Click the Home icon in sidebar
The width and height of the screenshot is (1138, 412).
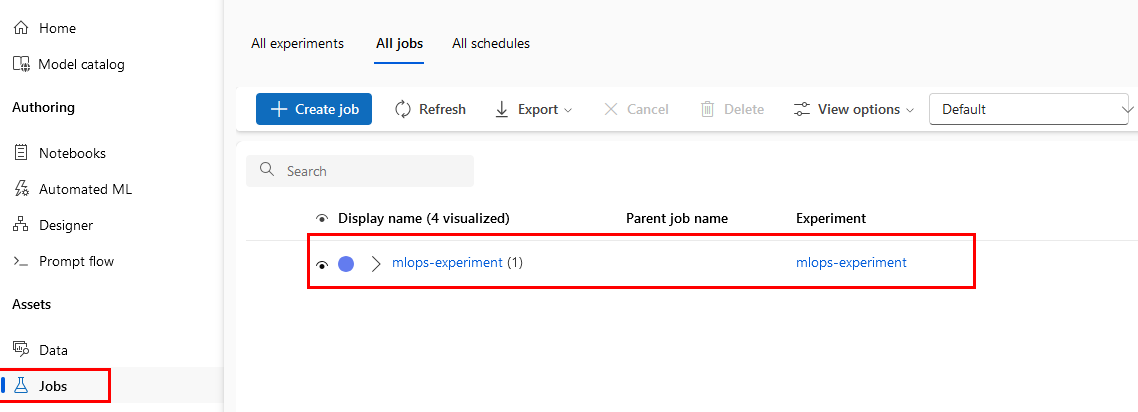21,28
